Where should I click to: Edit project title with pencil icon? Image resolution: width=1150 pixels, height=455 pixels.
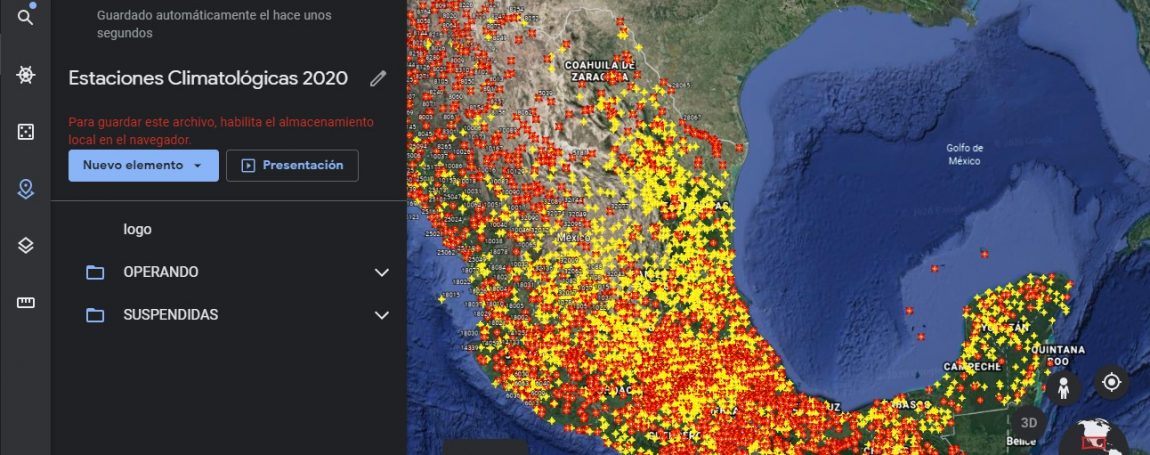(378, 79)
